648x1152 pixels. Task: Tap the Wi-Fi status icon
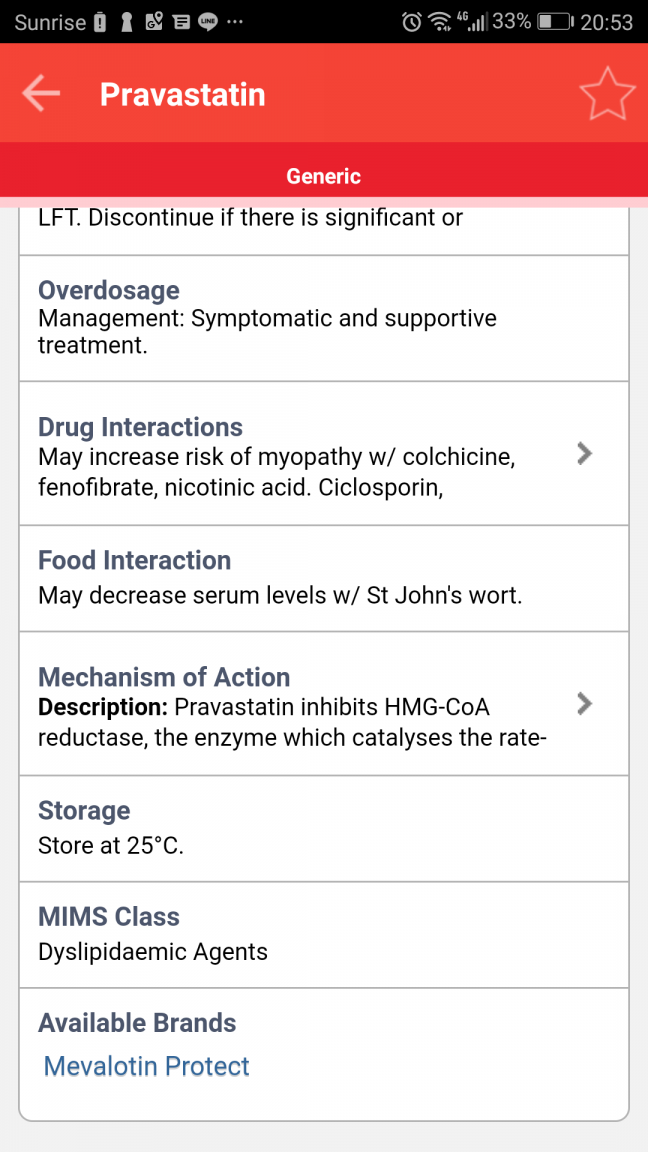pos(441,22)
